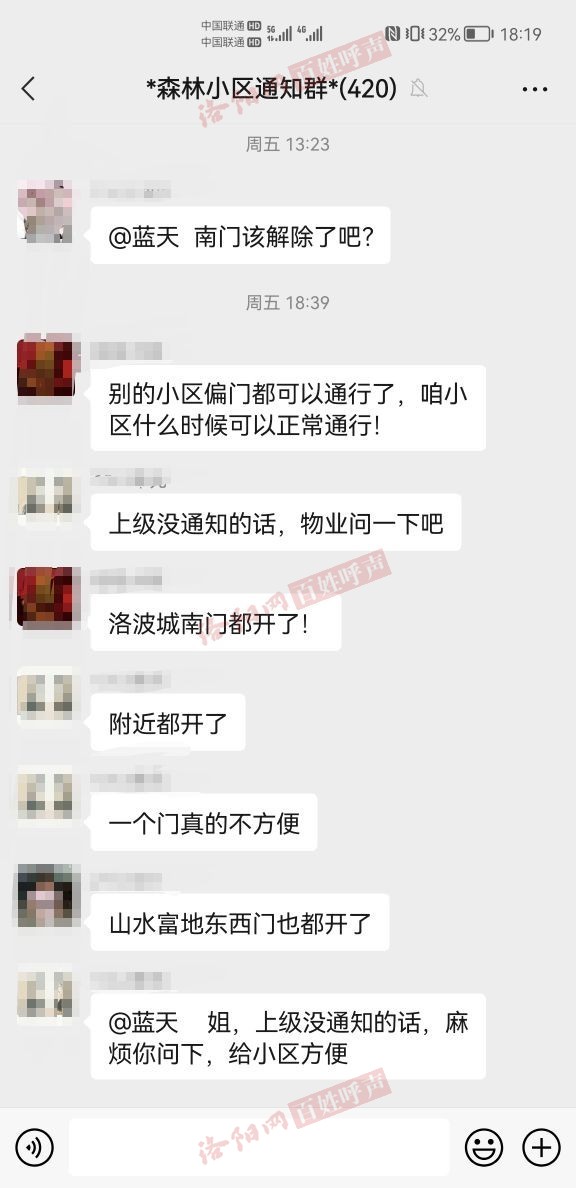Switch to voice input icon
This screenshot has height=1188, width=576.
coord(35,1146)
